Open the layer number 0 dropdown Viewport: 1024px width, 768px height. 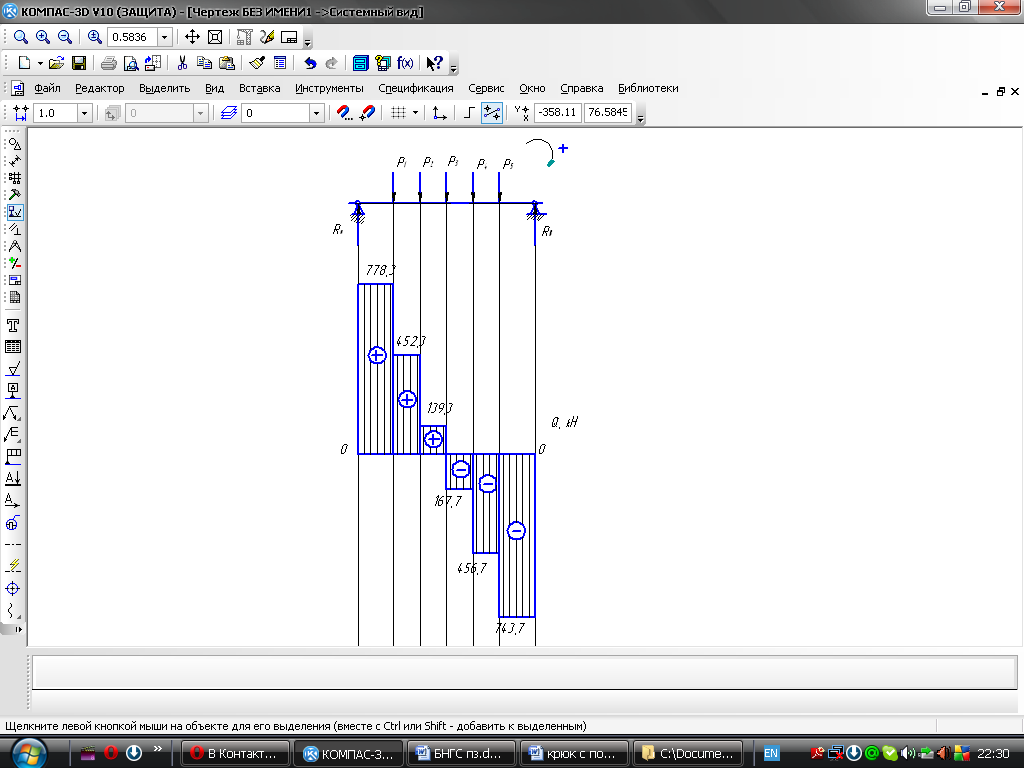tap(317, 113)
